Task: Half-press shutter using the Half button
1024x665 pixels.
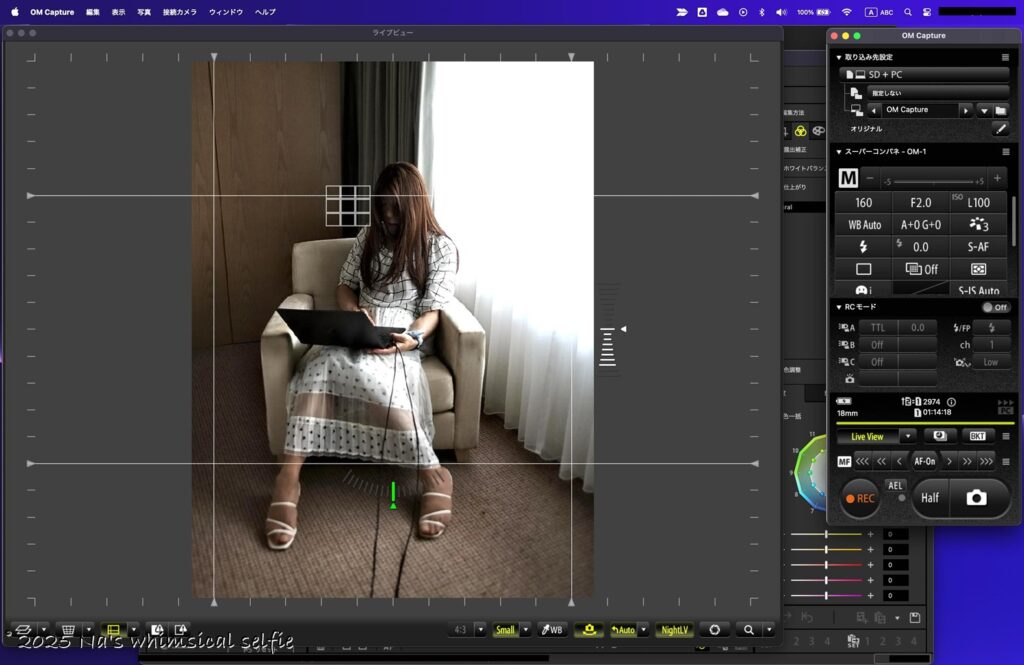Action: click(x=930, y=498)
